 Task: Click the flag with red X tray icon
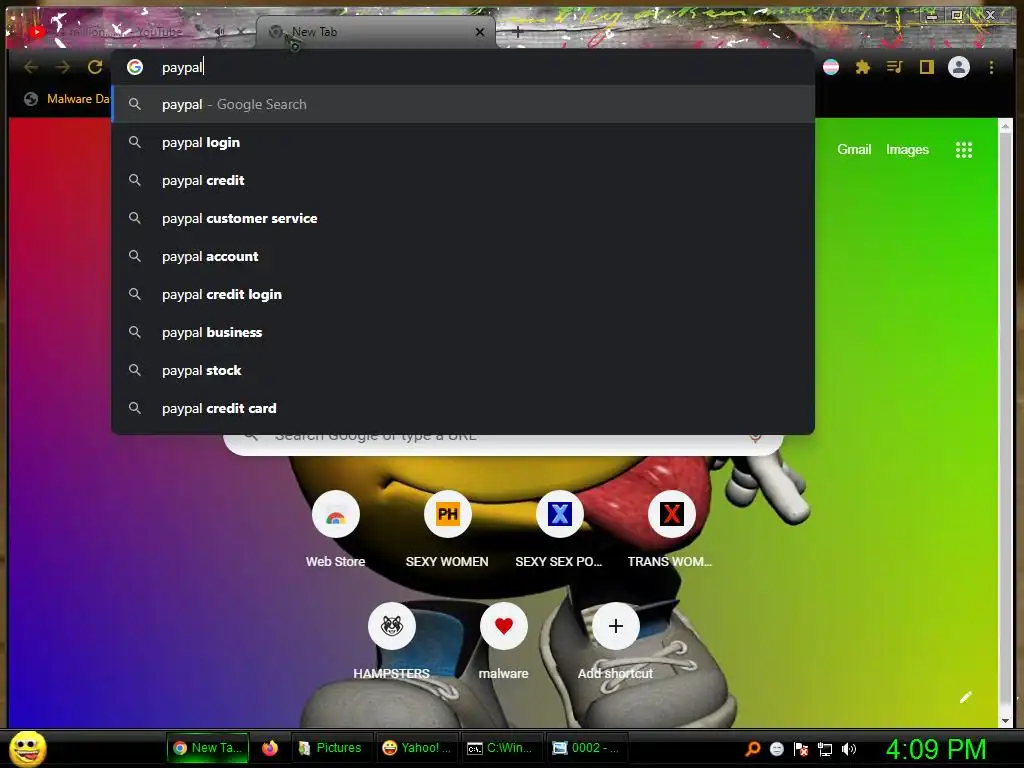801,749
